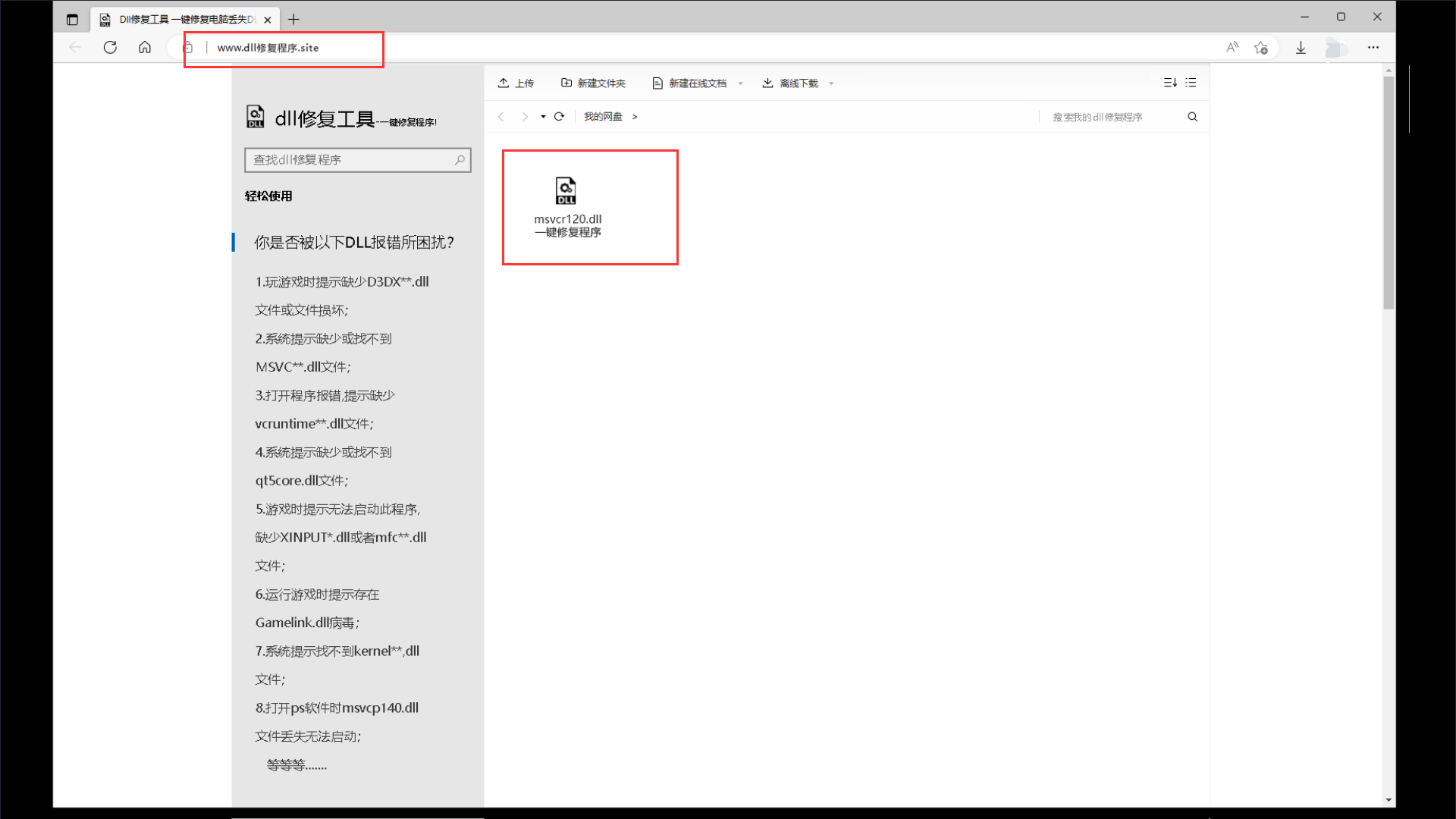Viewport: 1456px width, 819px height.
Task: Click the page vertical scrollbar thumb
Action: pos(1389,193)
